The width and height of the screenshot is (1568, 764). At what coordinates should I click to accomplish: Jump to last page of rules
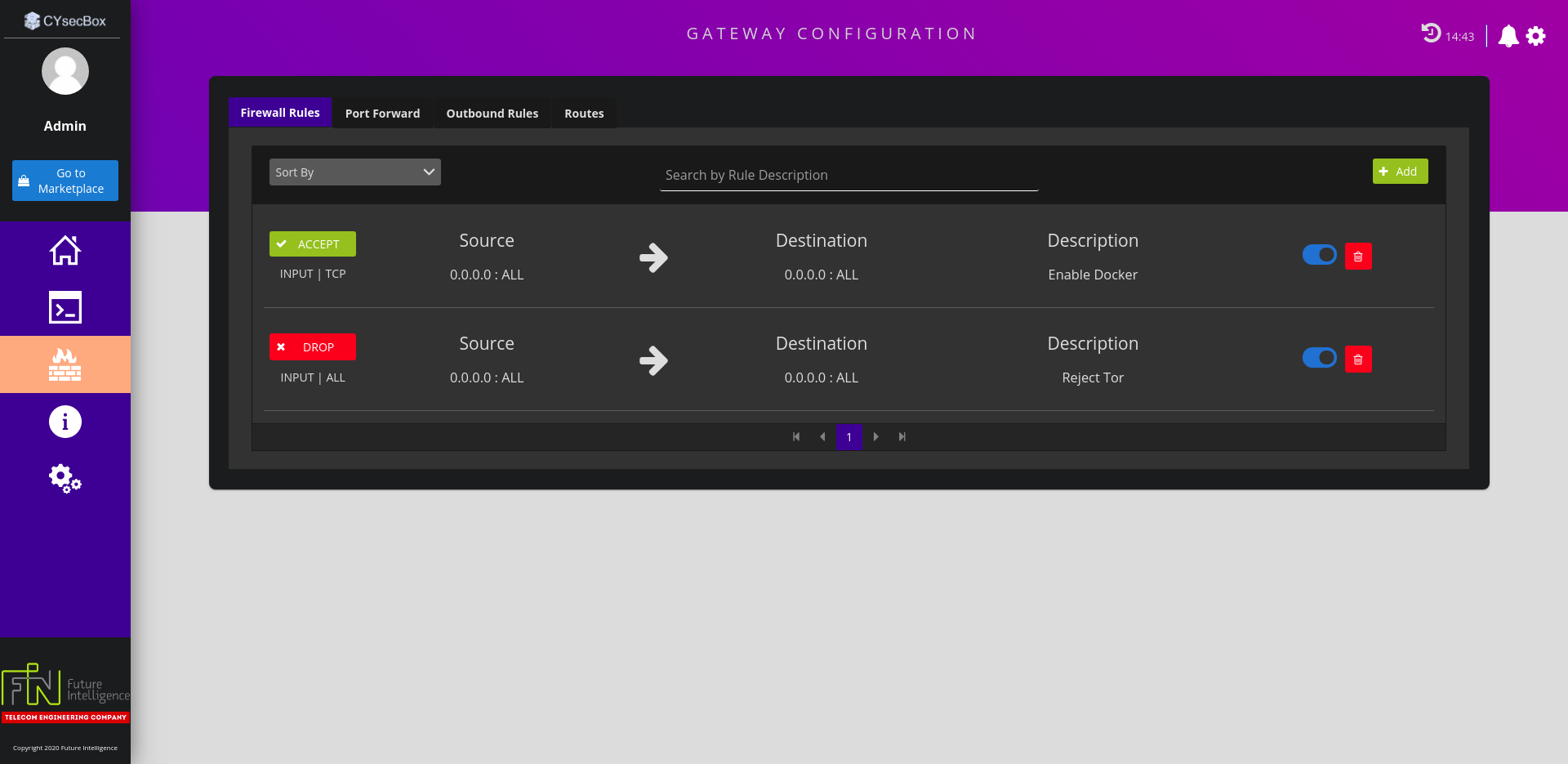pos(902,437)
